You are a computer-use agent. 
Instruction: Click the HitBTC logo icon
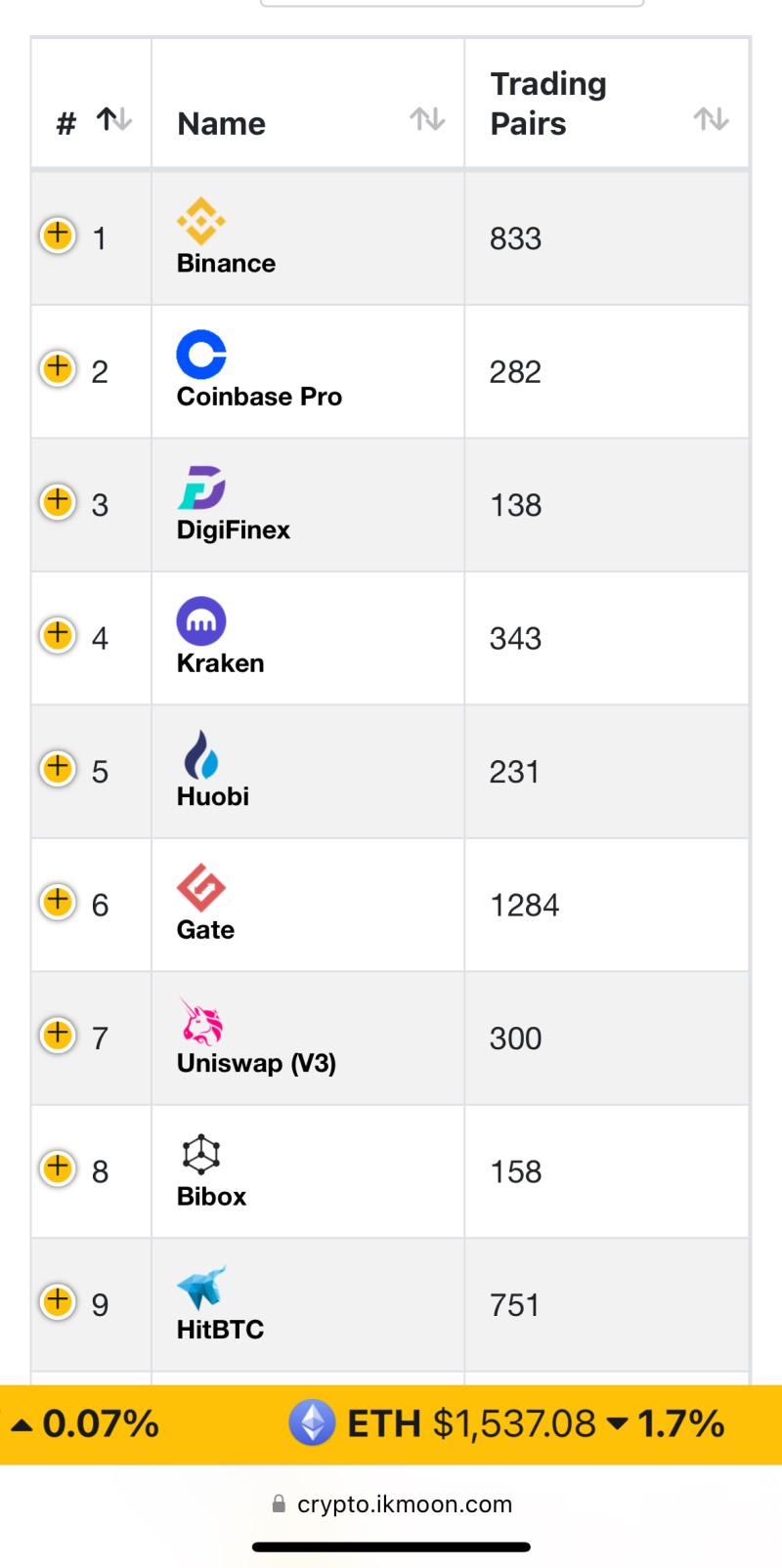coord(201,1288)
